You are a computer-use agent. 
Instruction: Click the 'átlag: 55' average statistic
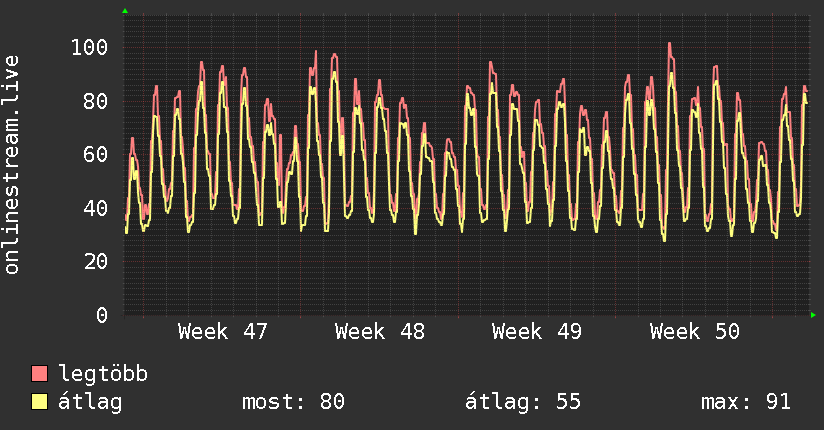tap(523, 402)
